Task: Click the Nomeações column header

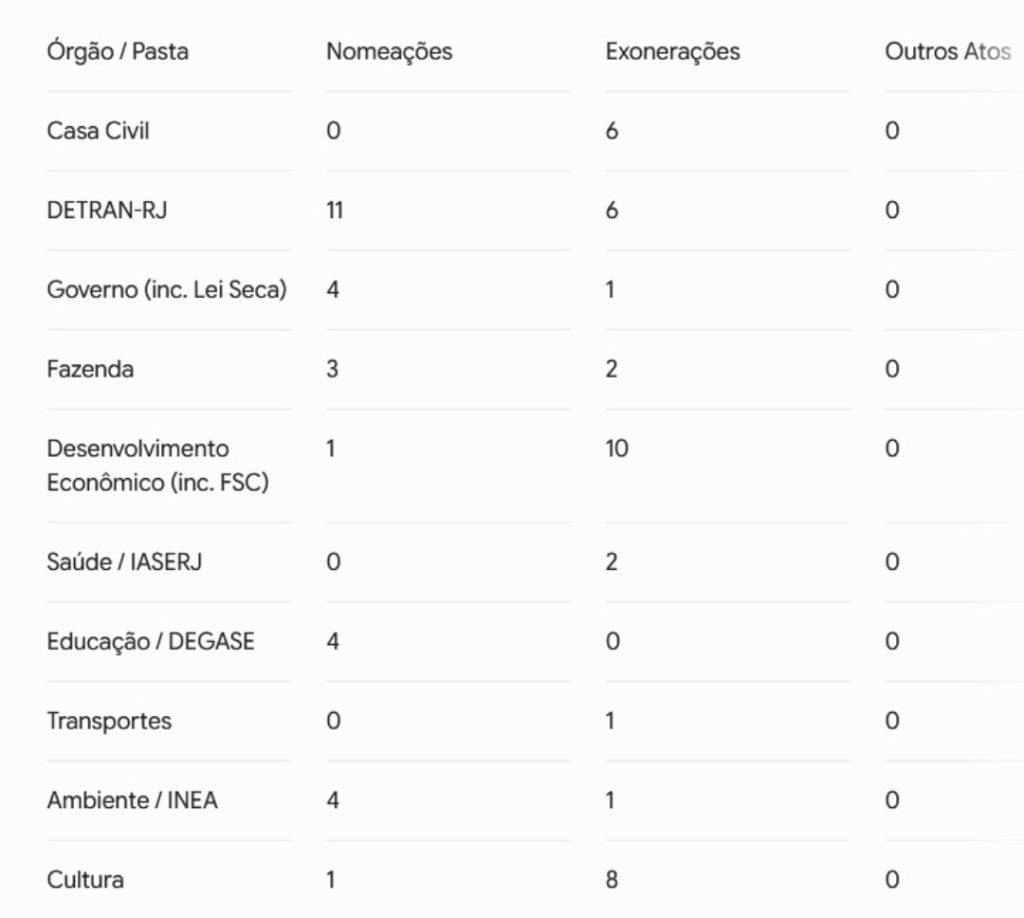Action: 389,52
